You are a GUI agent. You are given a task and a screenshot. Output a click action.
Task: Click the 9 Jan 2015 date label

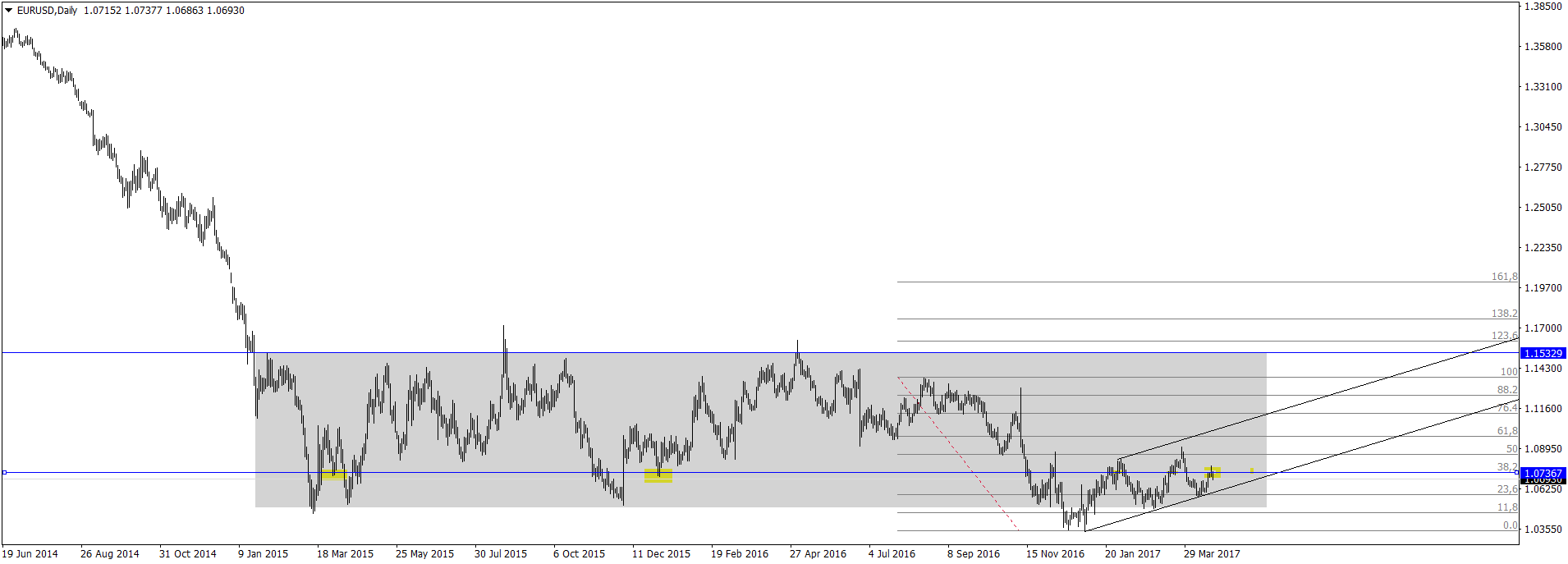[264, 554]
